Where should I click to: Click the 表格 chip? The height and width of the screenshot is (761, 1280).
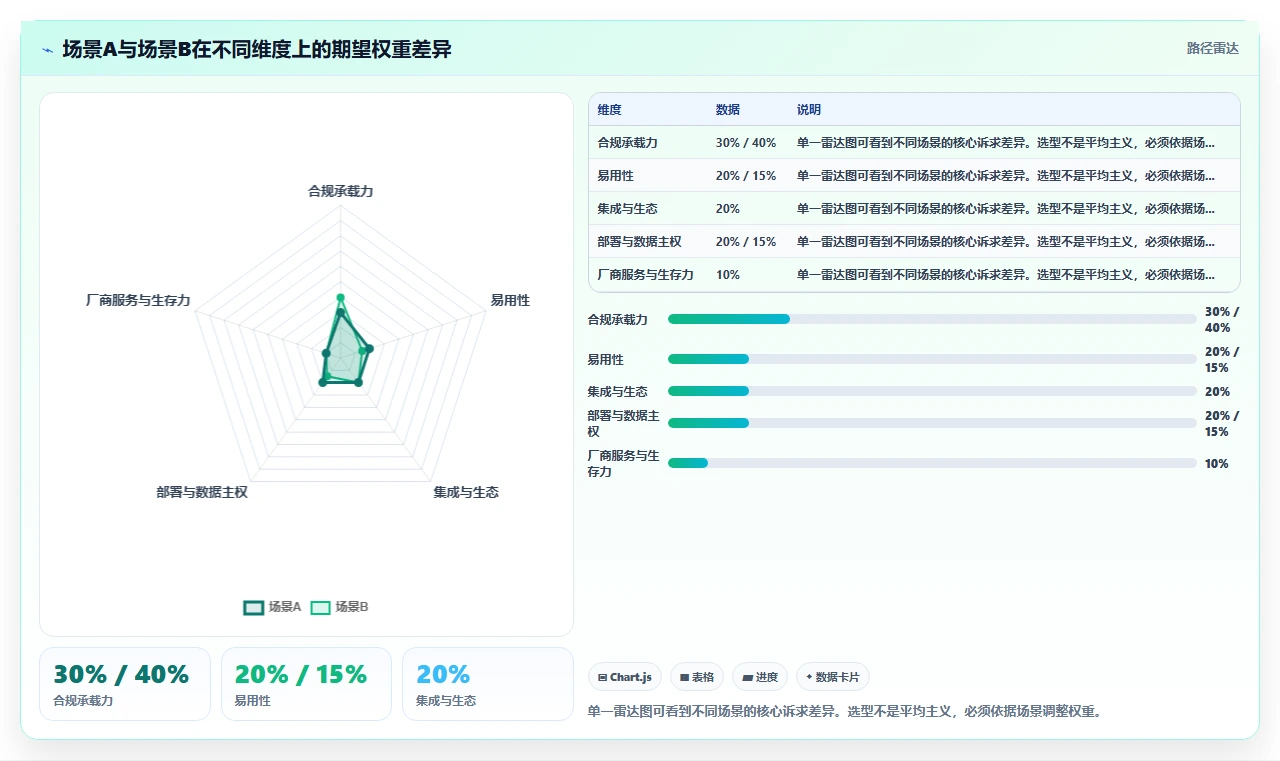coord(696,677)
